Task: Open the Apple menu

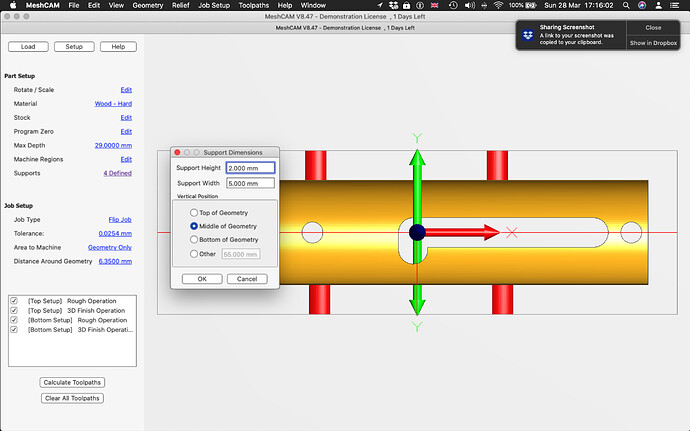Action: point(12,5)
